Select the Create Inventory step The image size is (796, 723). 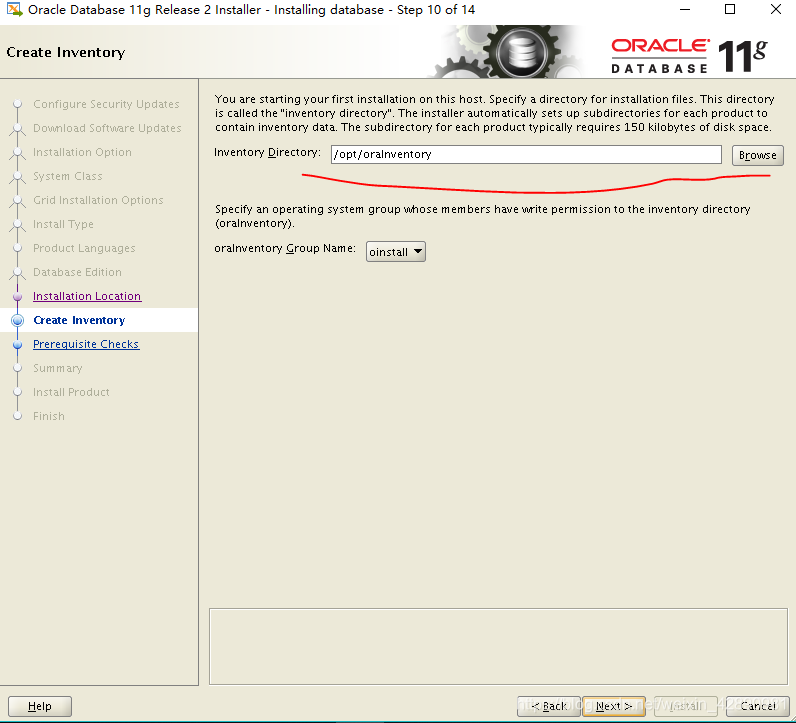click(x=79, y=320)
